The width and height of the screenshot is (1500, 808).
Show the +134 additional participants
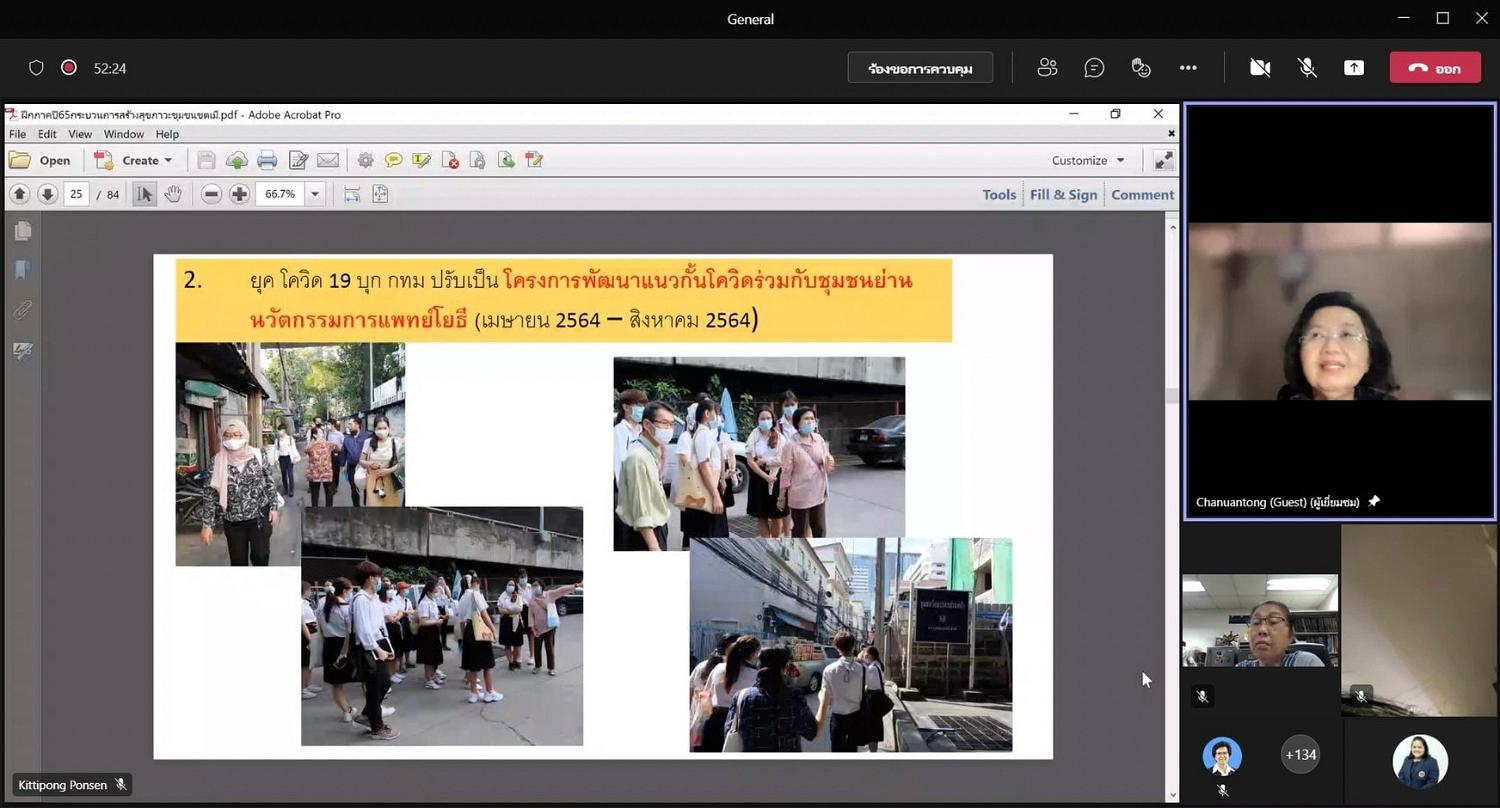click(1300, 755)
